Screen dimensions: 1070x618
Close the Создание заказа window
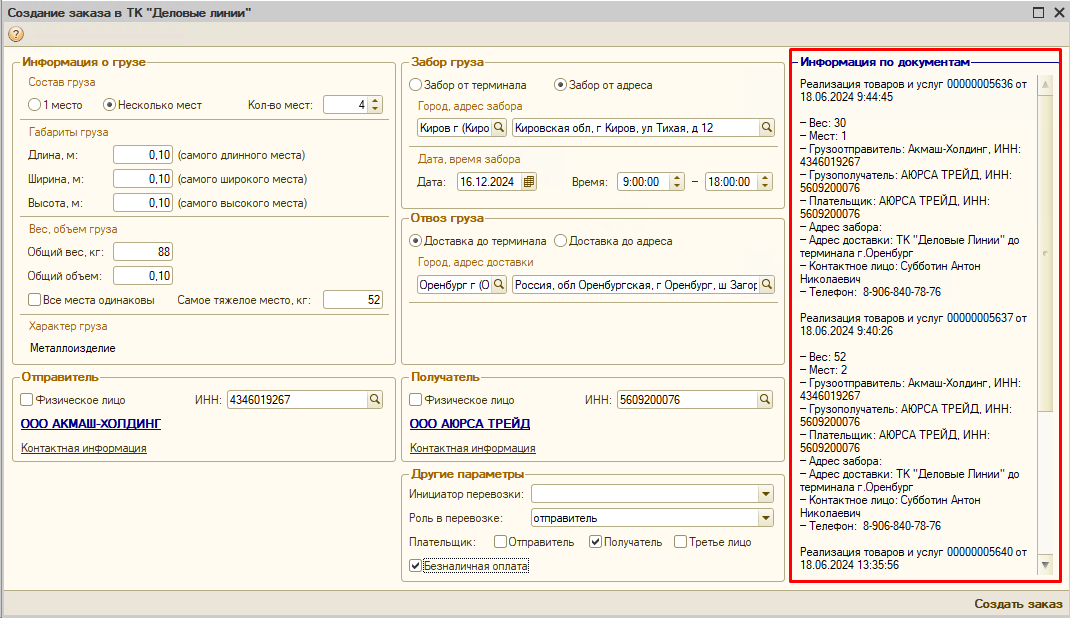pos(1059,12)
